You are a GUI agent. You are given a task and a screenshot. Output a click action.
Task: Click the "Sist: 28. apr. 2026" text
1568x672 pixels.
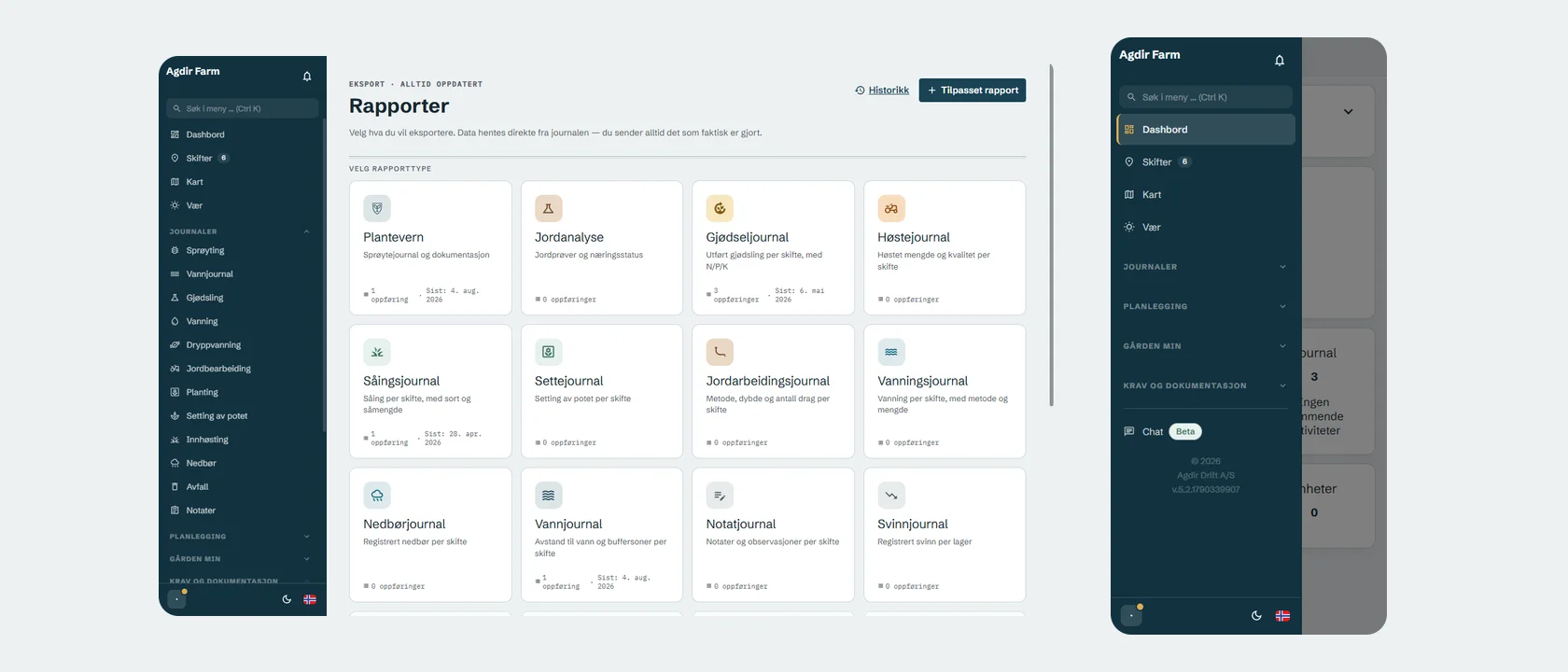pos(453,439)
